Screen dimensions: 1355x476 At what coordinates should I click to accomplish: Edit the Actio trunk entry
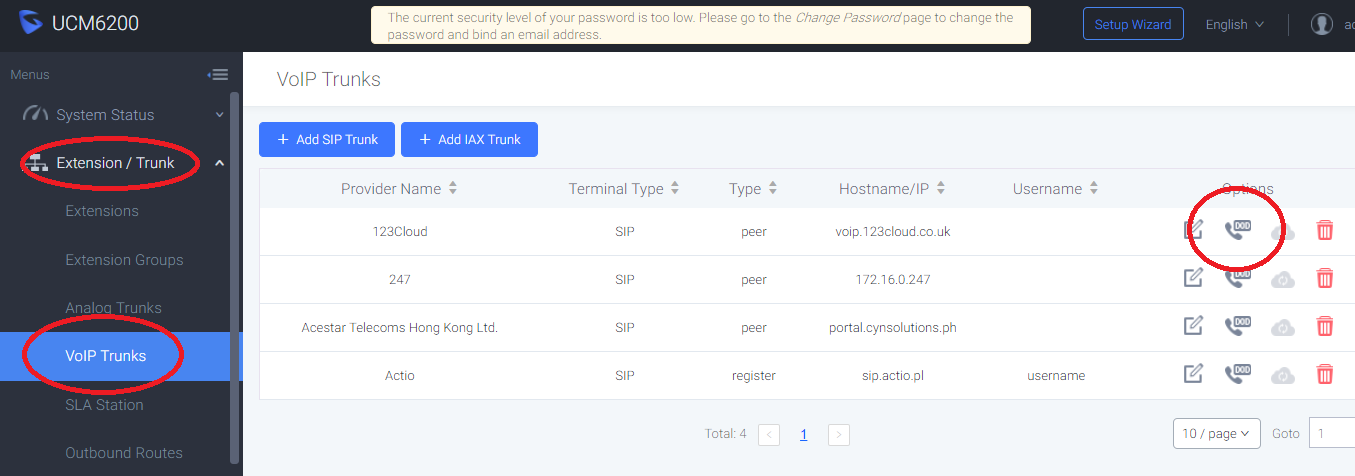(x=1193, y=374)
